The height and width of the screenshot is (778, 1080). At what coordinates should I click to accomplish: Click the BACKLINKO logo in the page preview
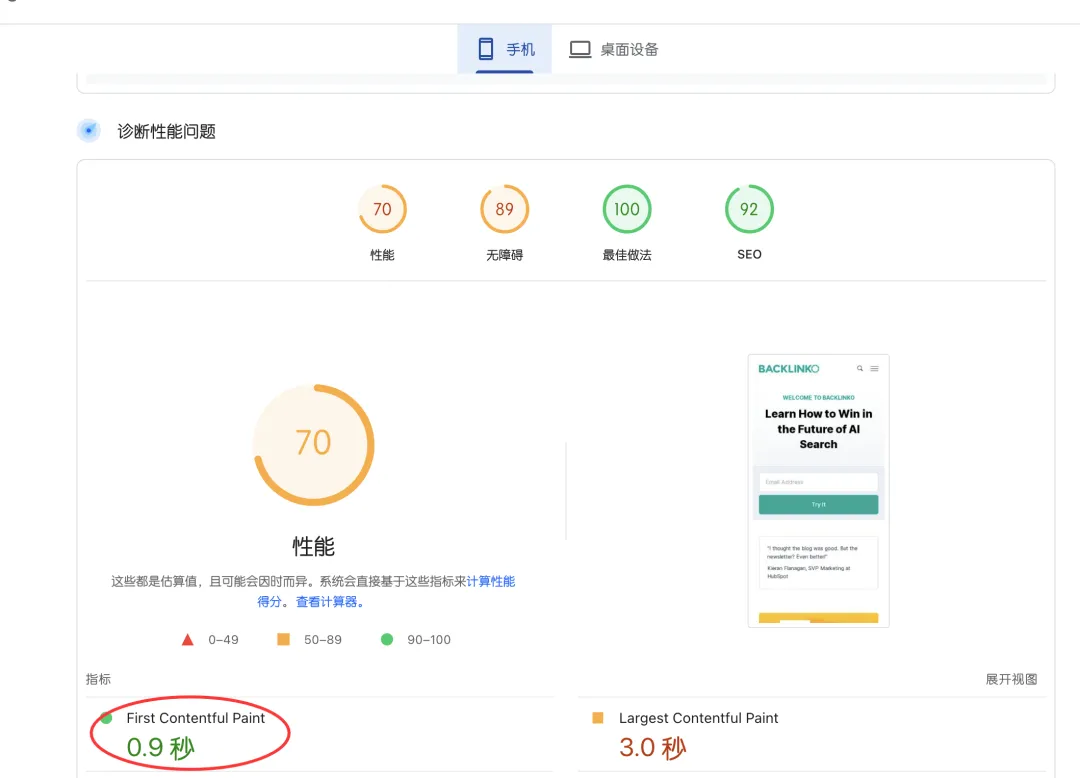tap(788, 369)
